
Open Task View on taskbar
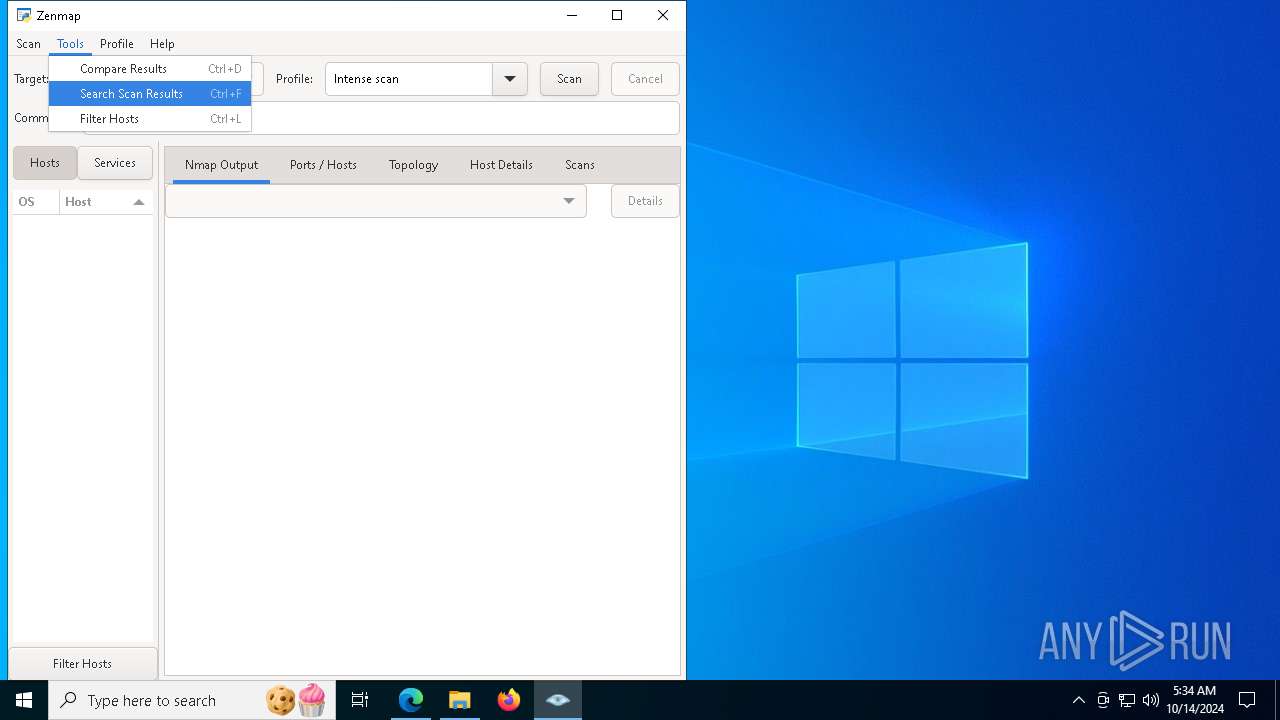click(360, 700)
